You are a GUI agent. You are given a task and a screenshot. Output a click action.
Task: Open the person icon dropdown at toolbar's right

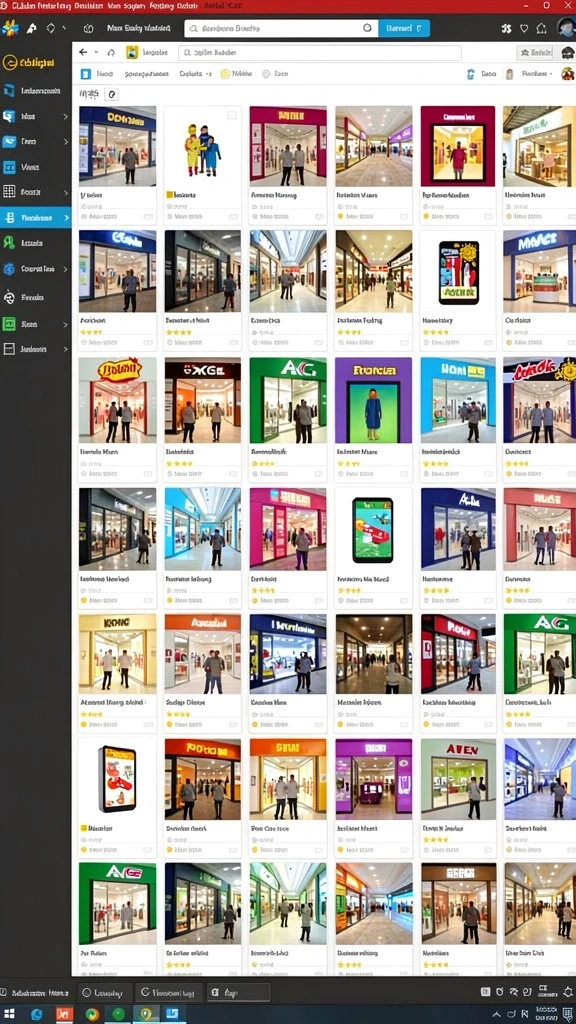tap(529, 74)
